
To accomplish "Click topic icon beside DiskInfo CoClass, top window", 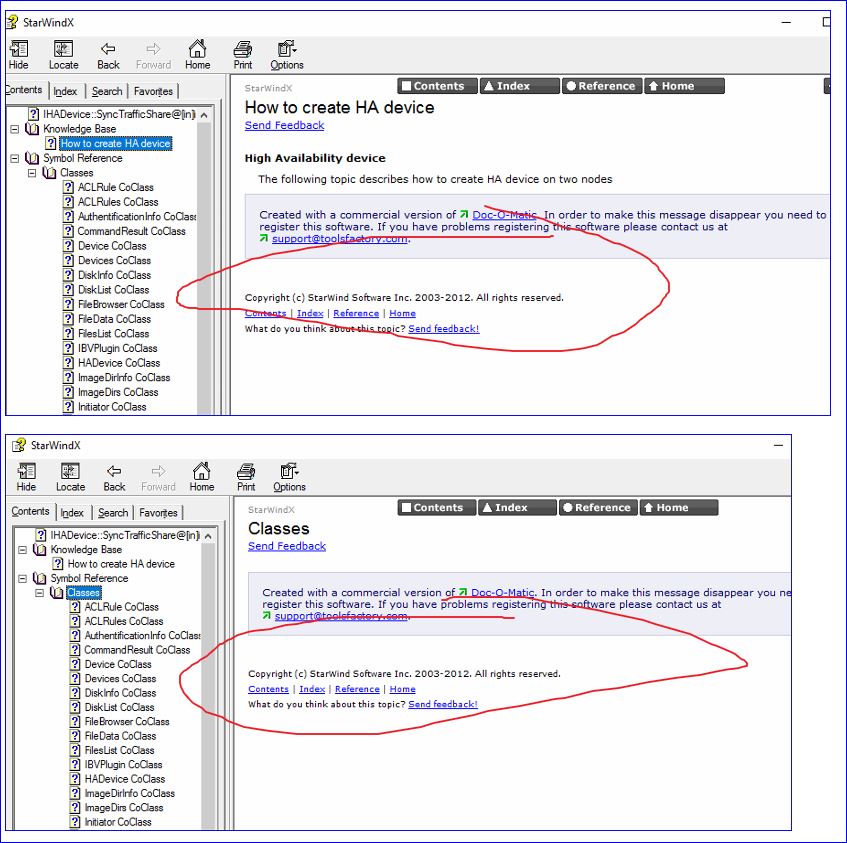I will pyautogui.click(x=68, y=275).
